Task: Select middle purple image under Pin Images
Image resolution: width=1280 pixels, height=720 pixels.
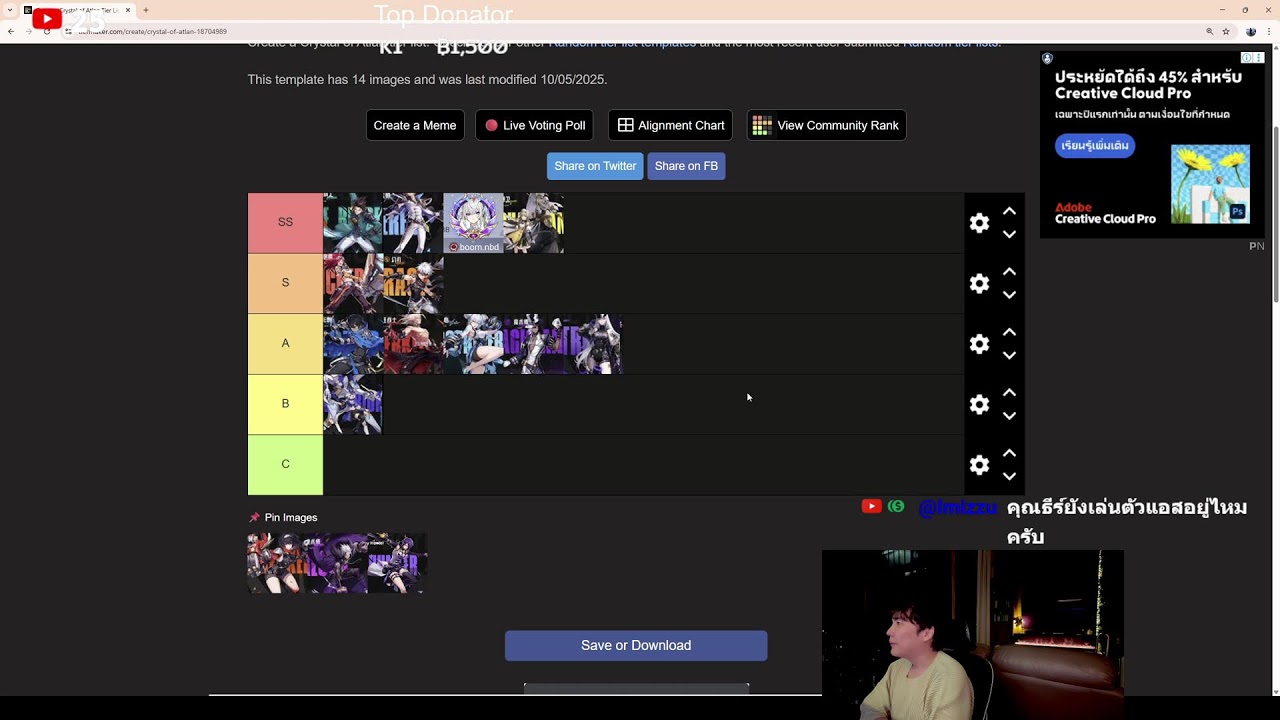Action: point(337,563)
